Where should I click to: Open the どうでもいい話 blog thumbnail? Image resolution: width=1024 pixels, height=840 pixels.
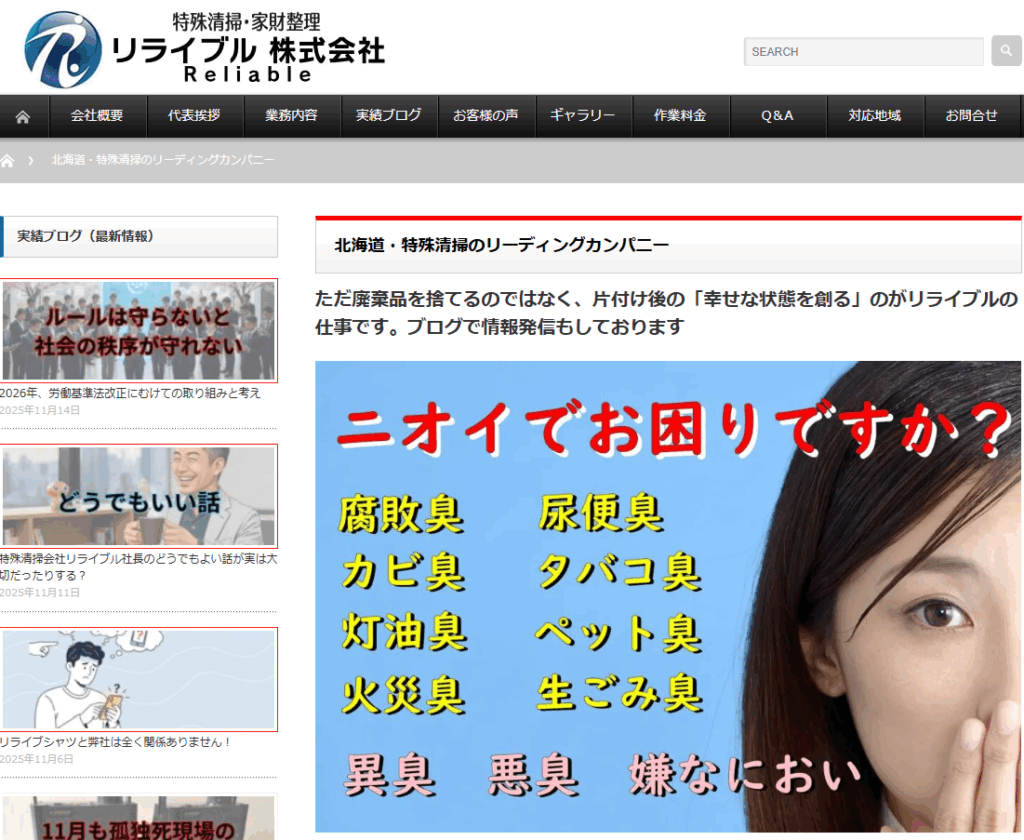pos(138,496)
